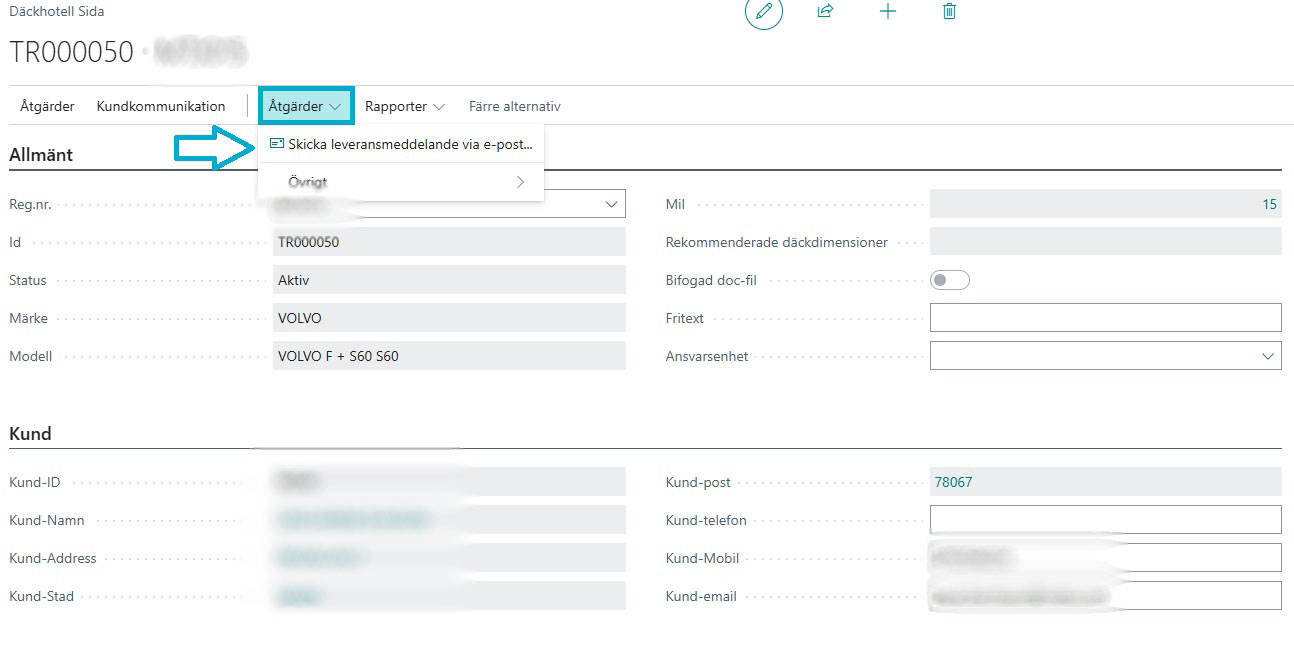Open the Rapporter dropdown menu

click(x=405, y=106)
